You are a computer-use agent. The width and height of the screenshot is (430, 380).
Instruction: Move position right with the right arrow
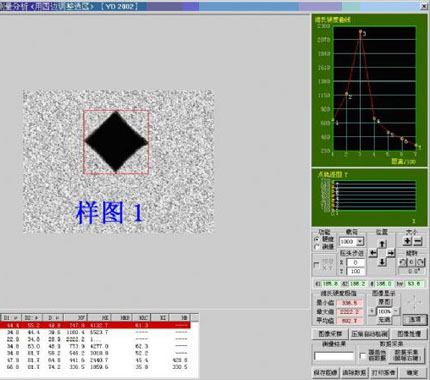391,253
